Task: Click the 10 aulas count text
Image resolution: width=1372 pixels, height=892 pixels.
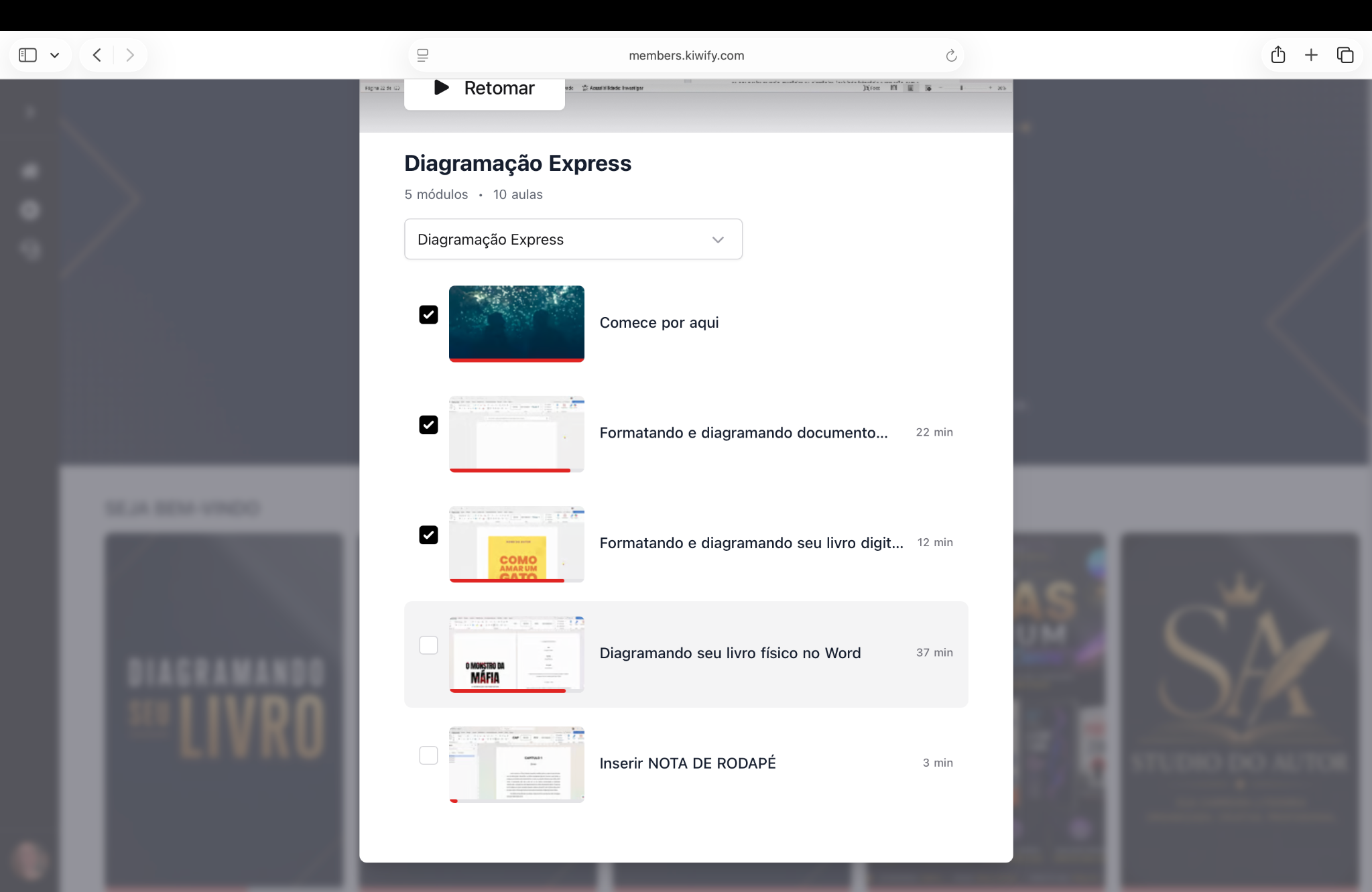Action: (x=517, y=194)
